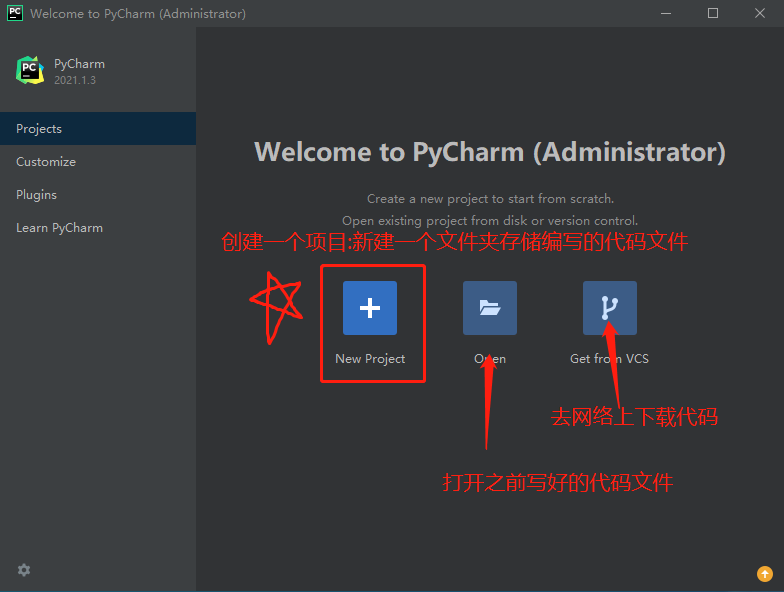Minimize the PyCharm welcome window
The height and width of the screenshot is (592, 784).
(666, 14)
